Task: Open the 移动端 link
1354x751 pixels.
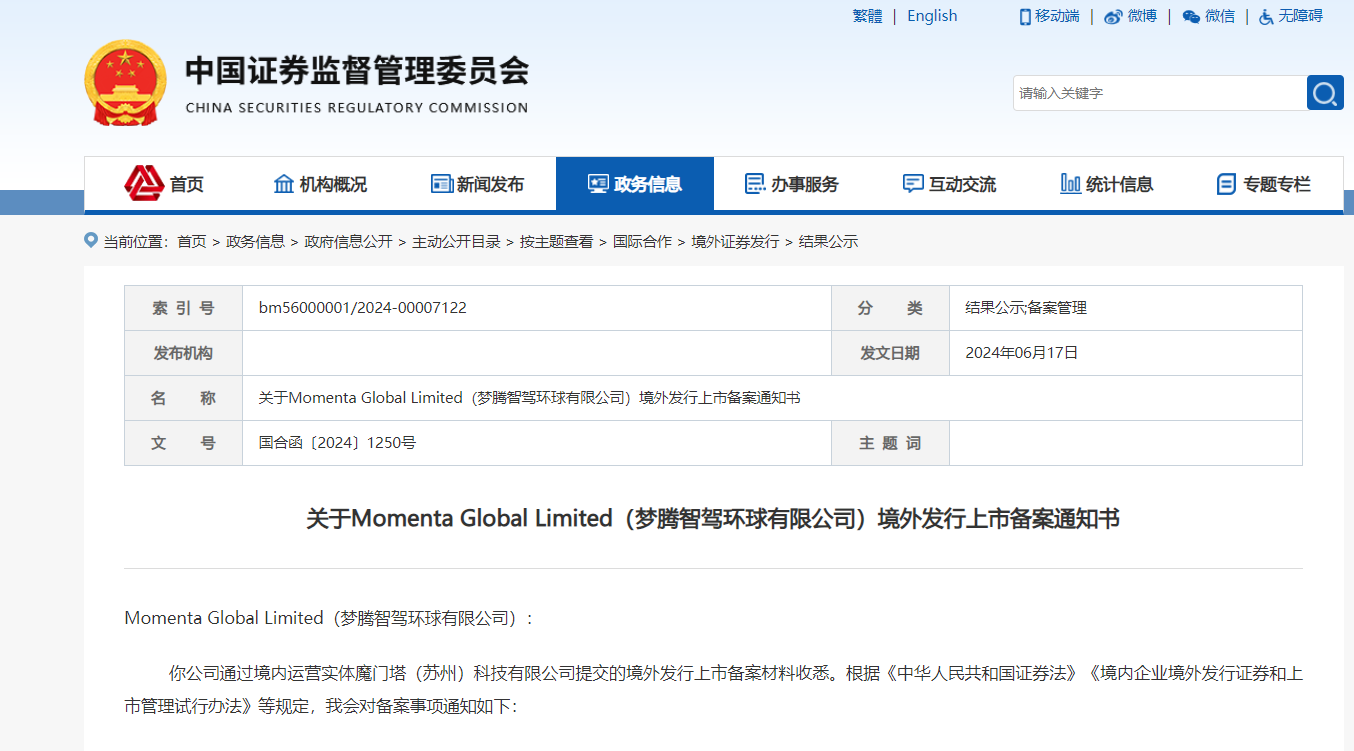Action: [x=1057, y=16]
